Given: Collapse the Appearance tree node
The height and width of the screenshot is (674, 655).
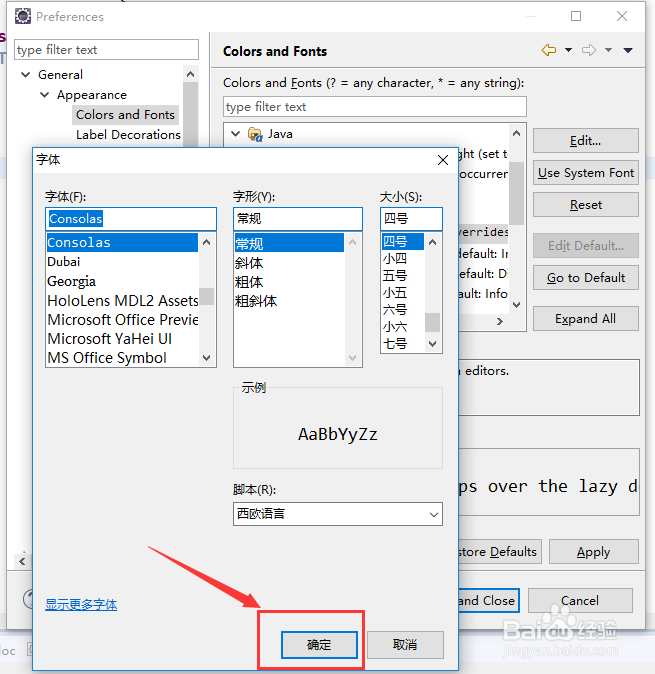Looking at the screenshot, I should click(x=44, y=95).
